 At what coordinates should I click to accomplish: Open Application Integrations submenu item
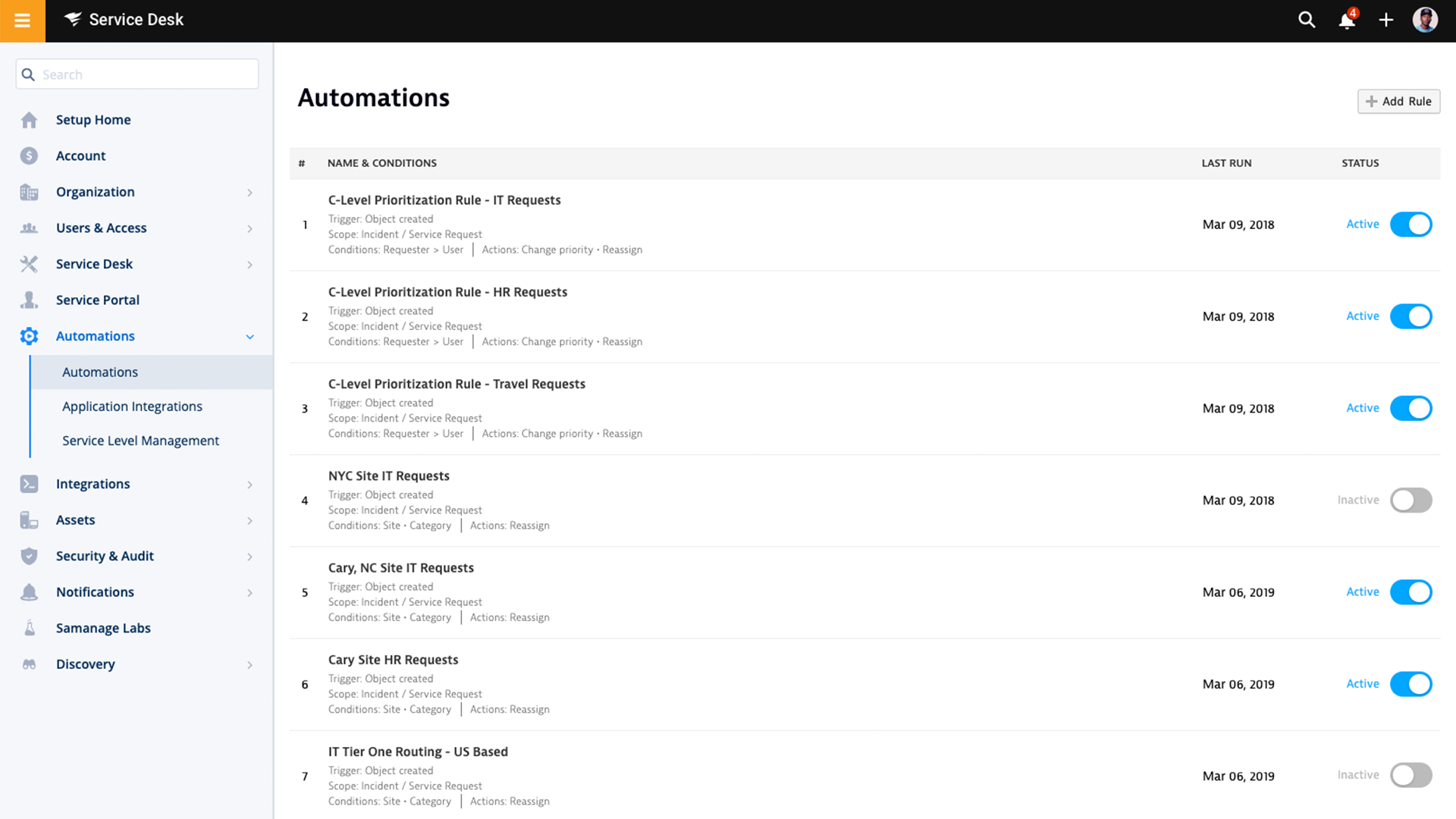[x=132, y=406]
